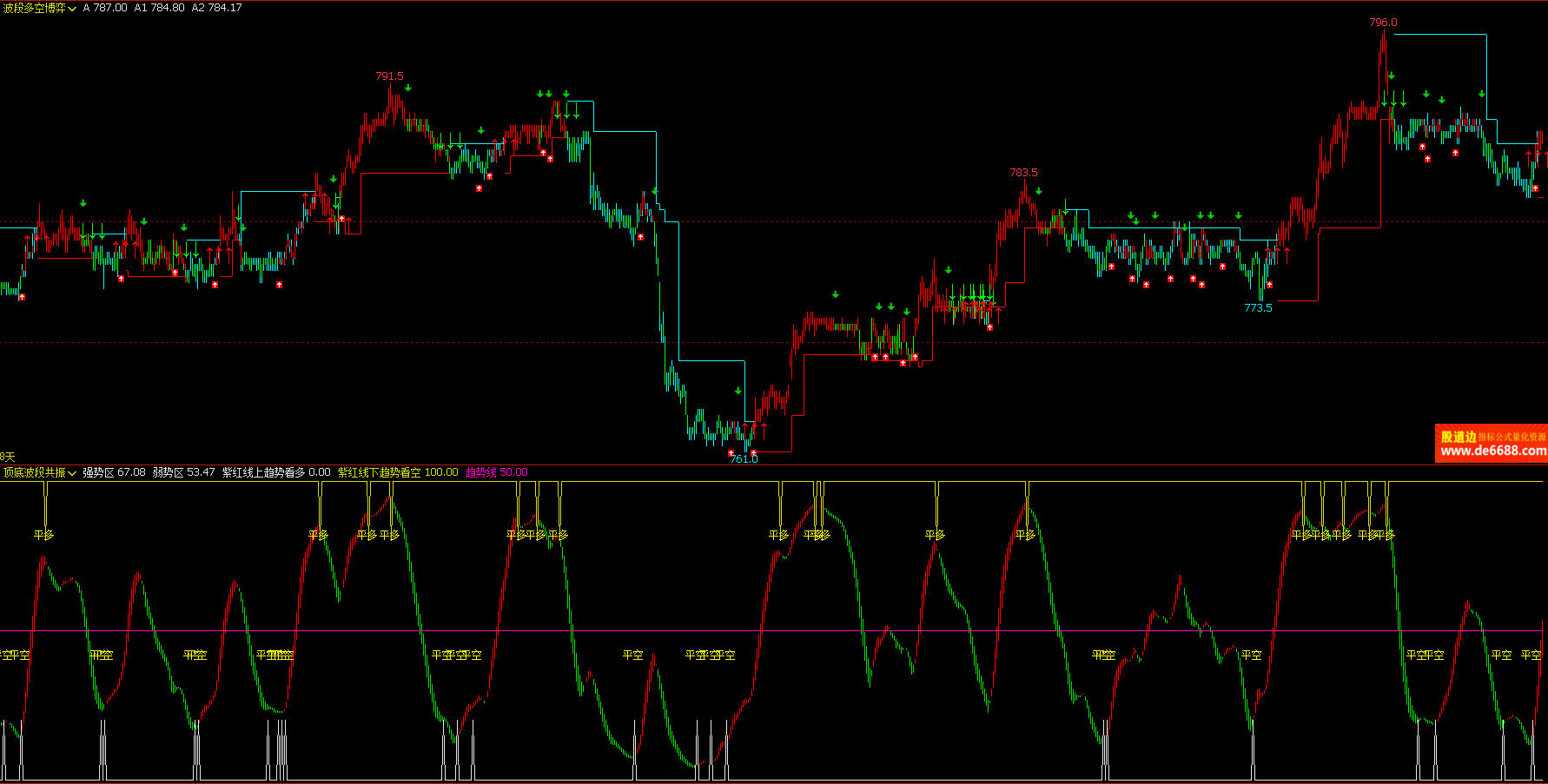Click the first 平多 signal label on the left
The image size is (1548, 784).
pyautogui.click(x=43, y=535)
